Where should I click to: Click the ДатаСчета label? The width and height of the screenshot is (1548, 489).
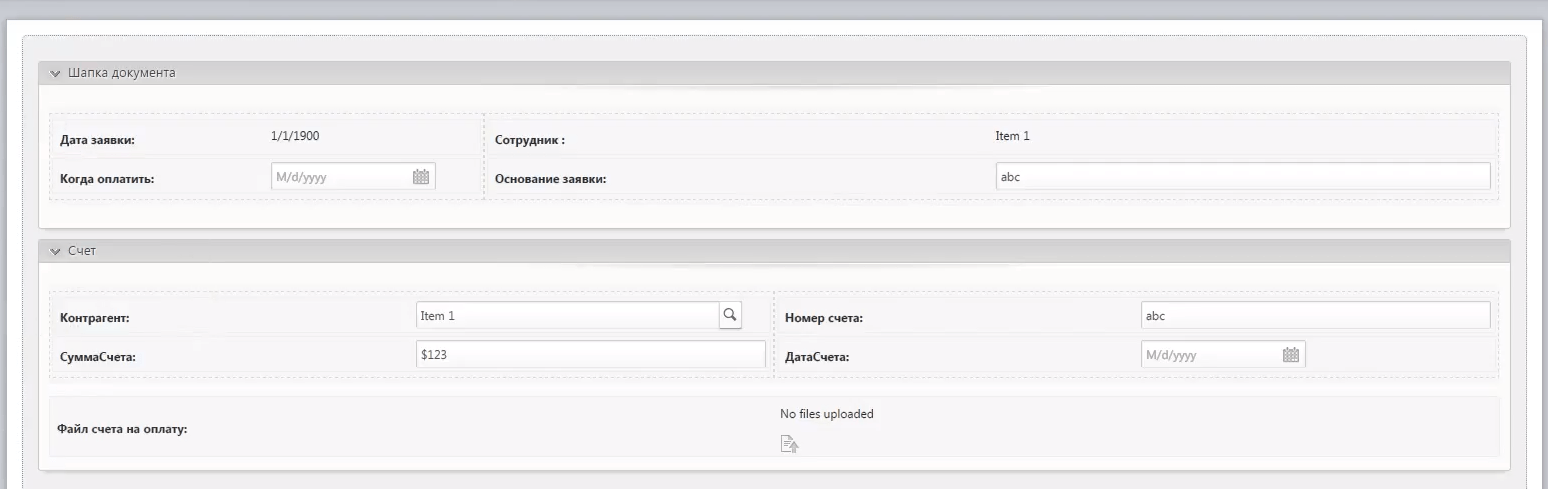[x=817, y=356]
